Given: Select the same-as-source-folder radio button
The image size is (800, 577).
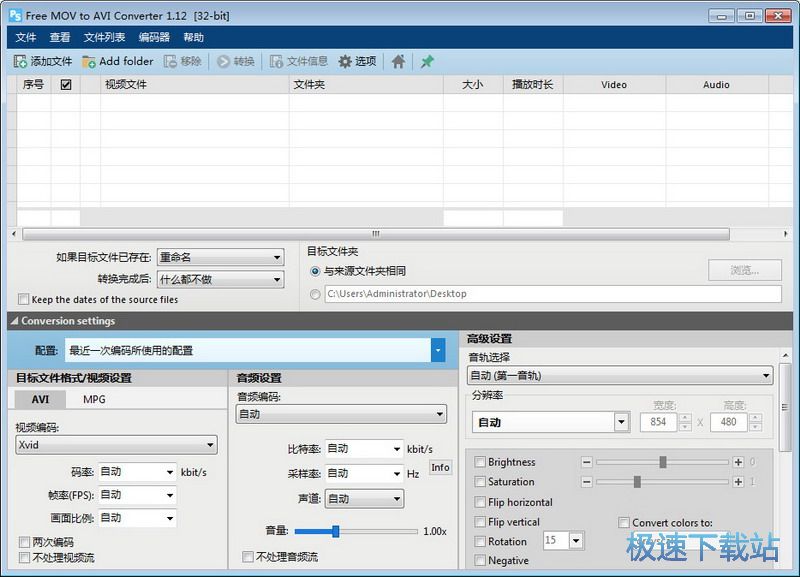Looking at the screenshot, I should [316, 271].
